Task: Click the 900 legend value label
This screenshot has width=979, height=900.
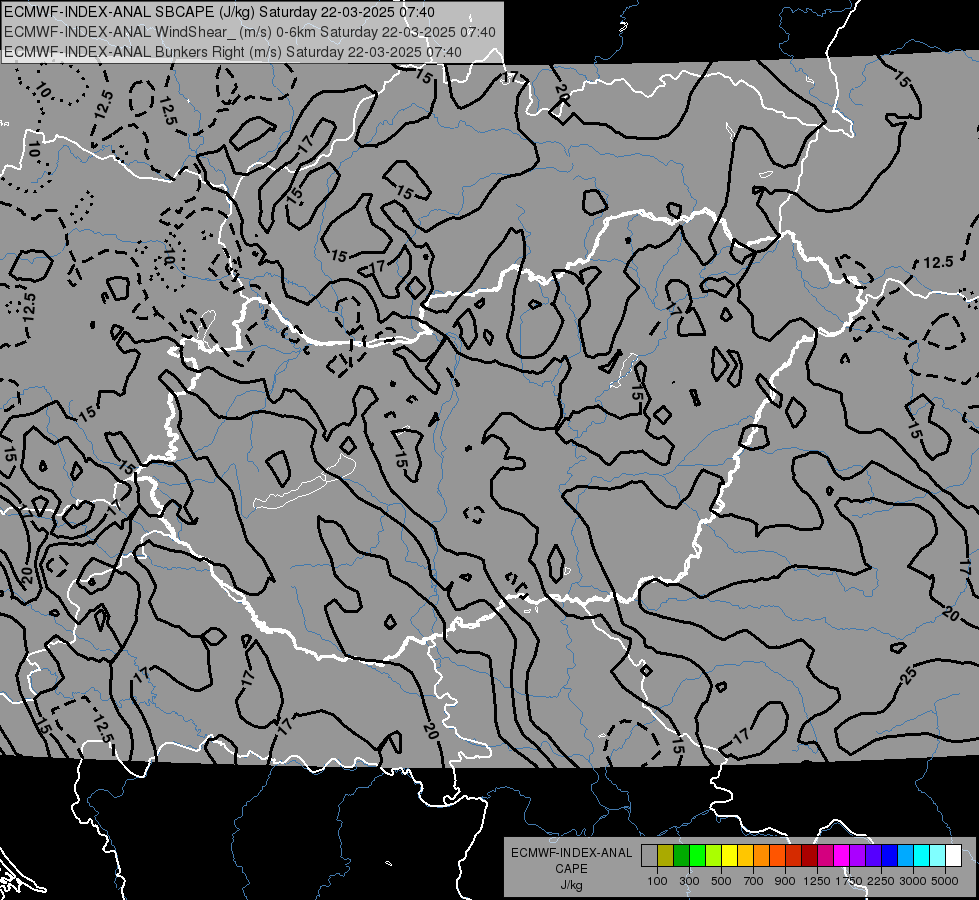Action: click(x=785, y=881)
